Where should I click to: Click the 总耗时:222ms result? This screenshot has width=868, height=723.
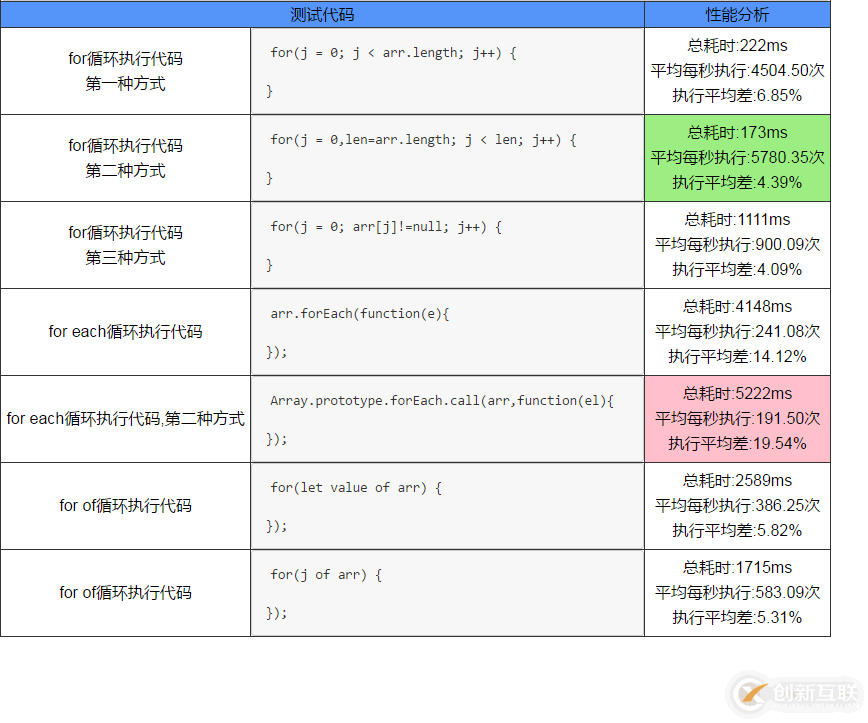pos(737,45)
